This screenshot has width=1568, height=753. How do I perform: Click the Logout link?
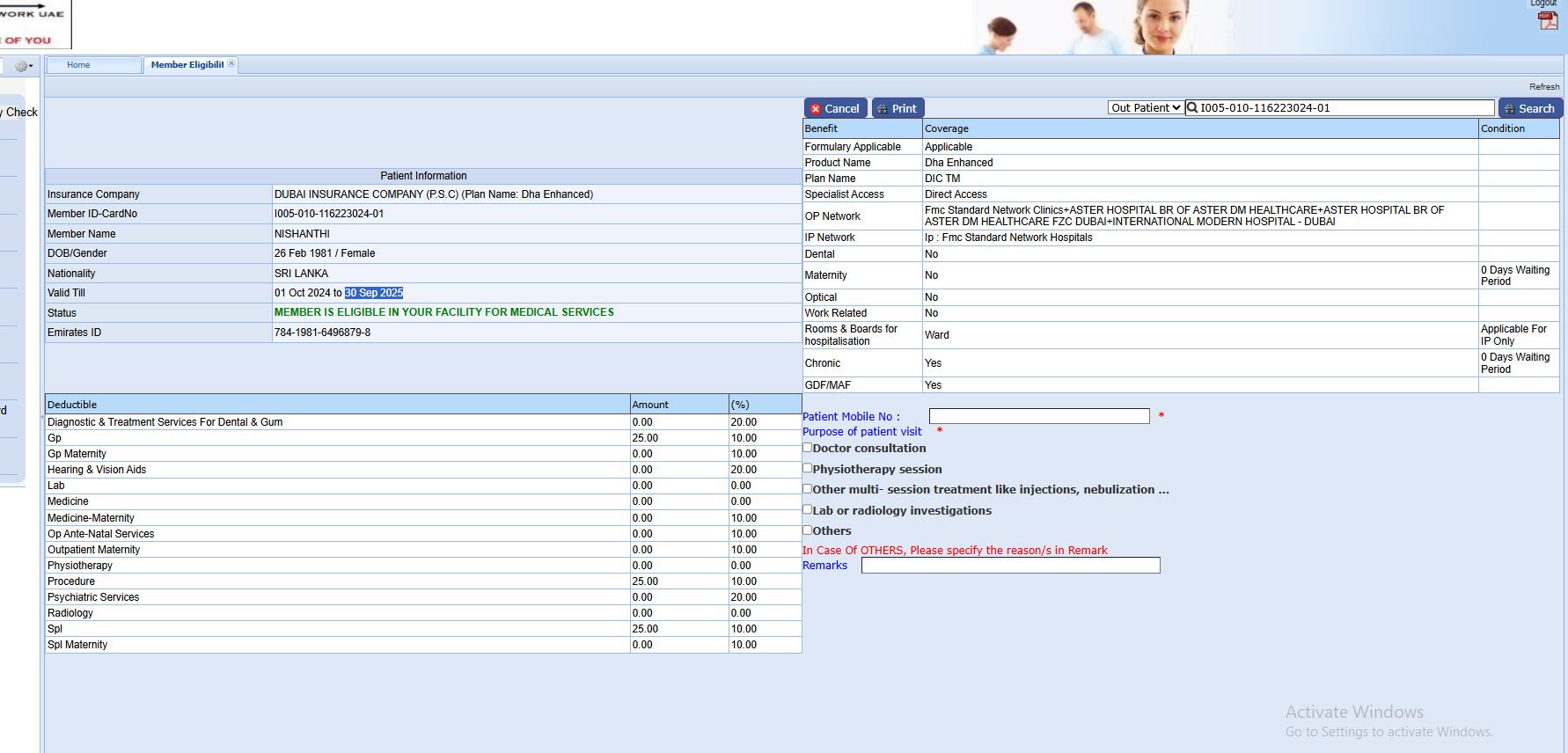1542,4
